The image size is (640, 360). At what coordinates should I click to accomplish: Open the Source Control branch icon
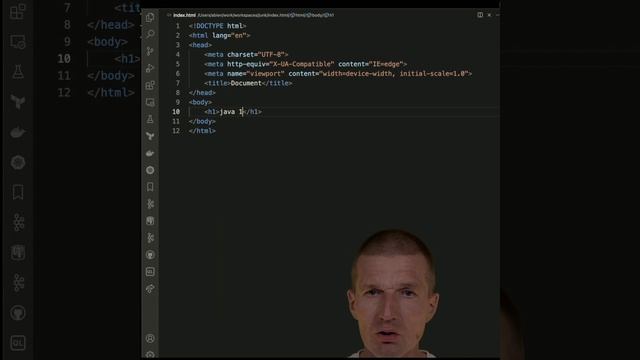click(x=150, y=51)
